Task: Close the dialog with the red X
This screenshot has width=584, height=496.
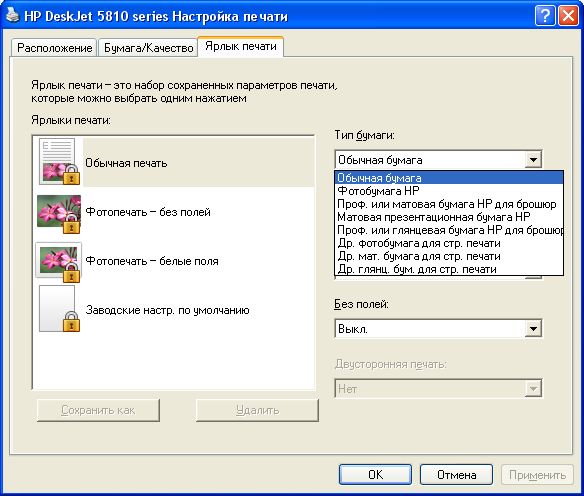Action: [x=568, y=16]
